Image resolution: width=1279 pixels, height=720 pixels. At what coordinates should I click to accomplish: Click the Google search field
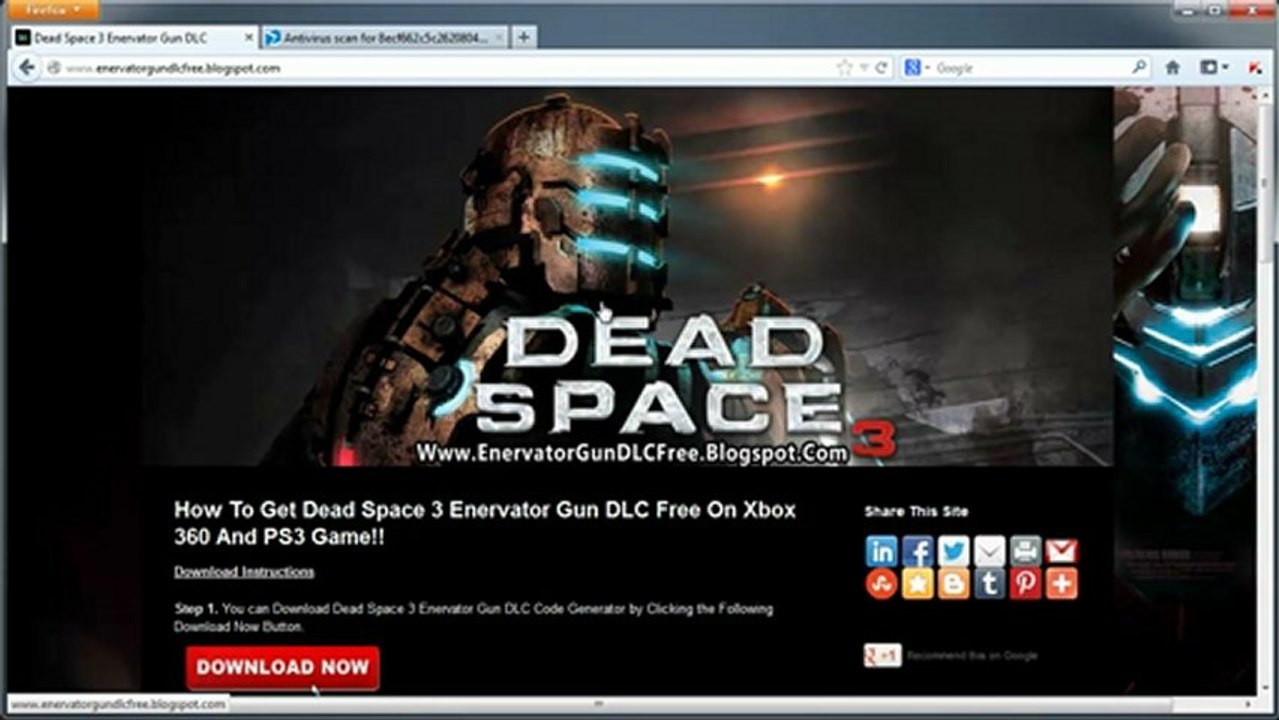1030,68
